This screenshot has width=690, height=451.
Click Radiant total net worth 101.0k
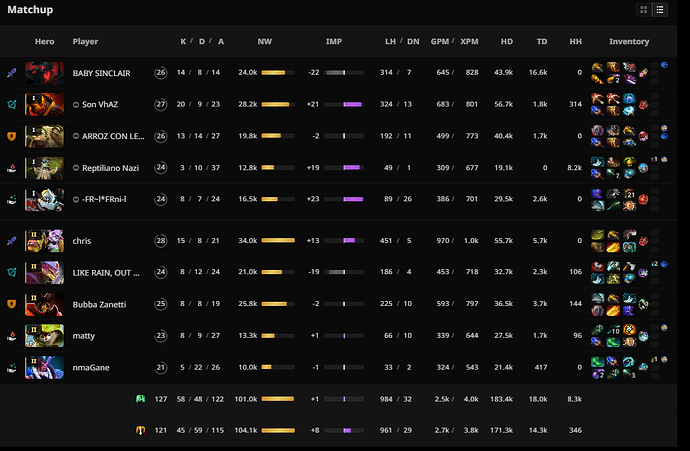pos(246,399)
